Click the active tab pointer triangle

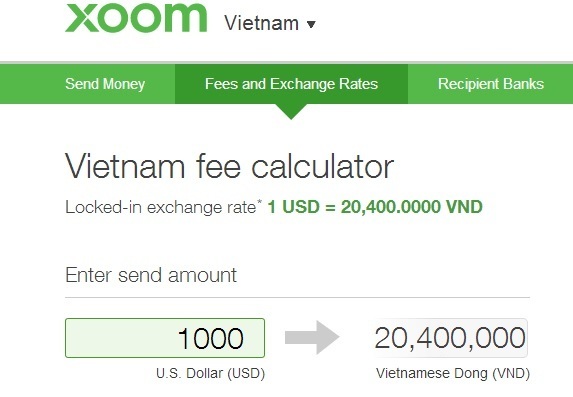[291, 111]
